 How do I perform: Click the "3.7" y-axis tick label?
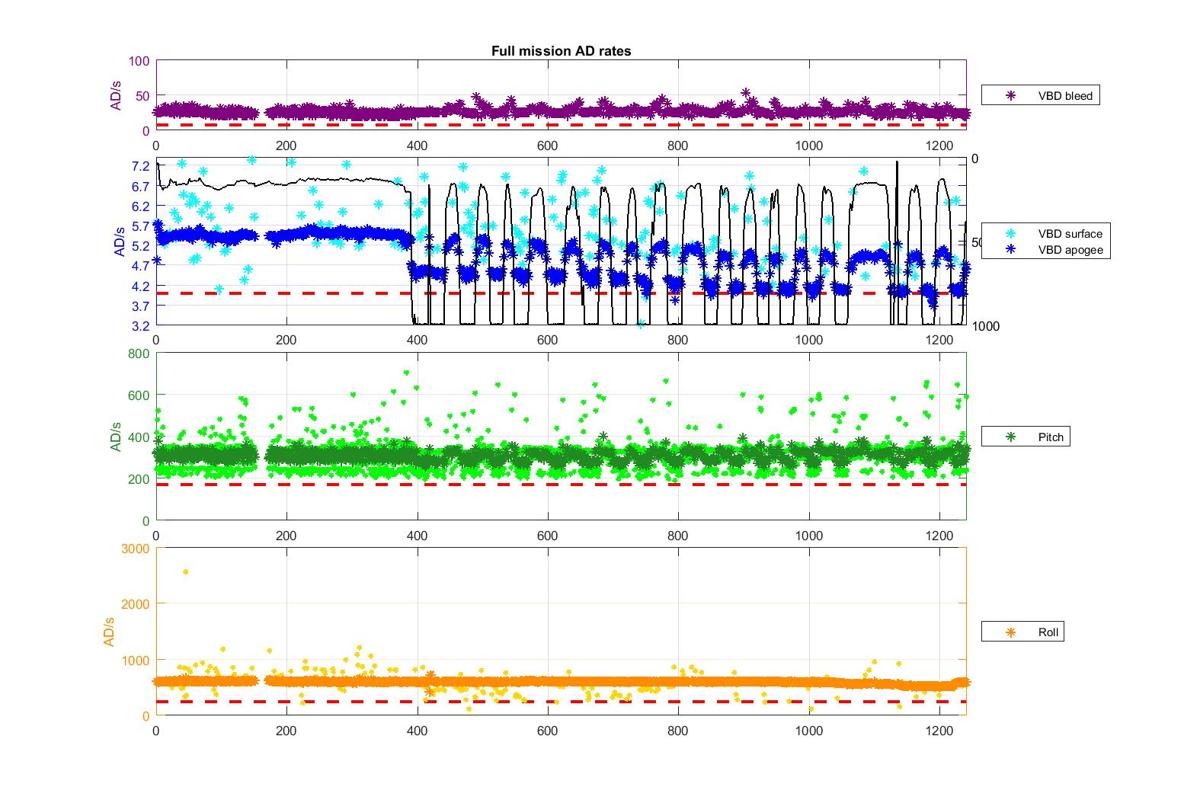140,306
